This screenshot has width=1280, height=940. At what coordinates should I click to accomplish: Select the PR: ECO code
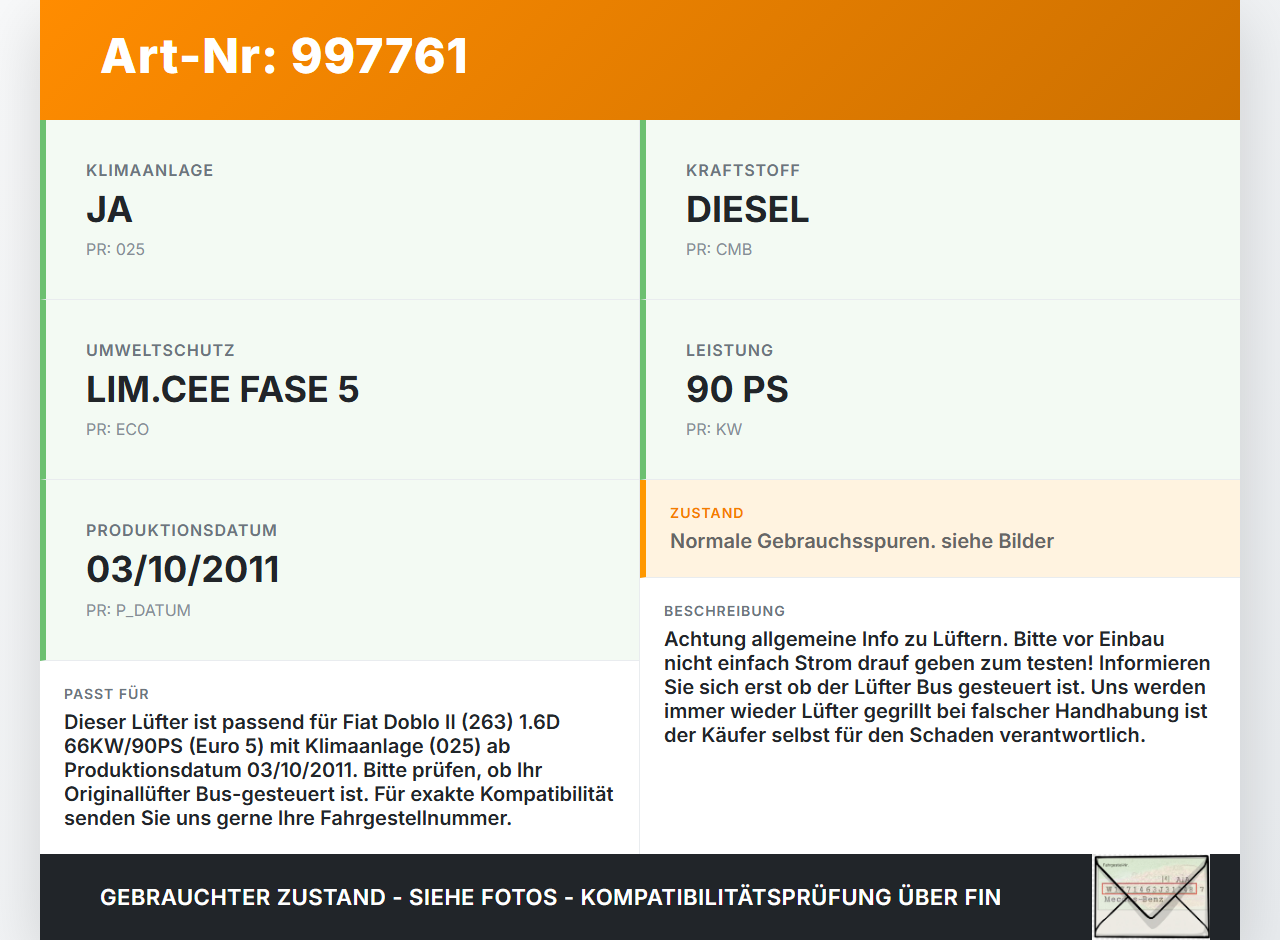[117, 429]
